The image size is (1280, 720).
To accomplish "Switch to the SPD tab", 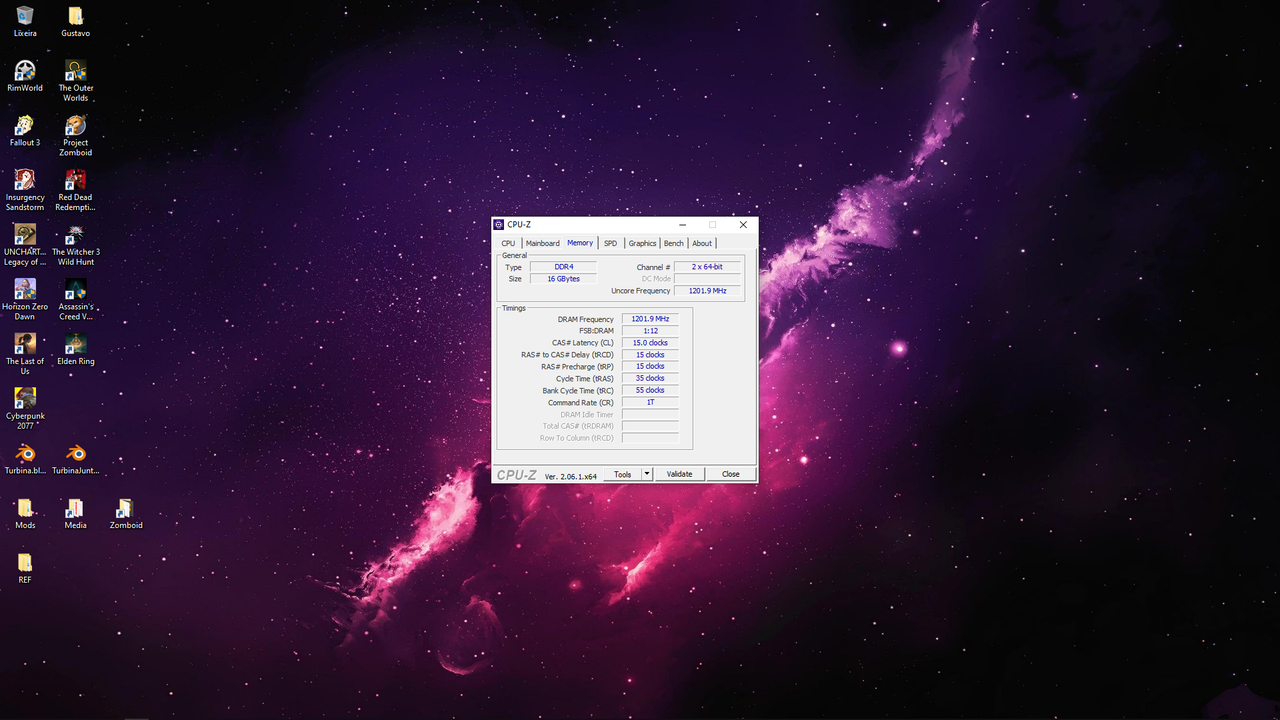I will point(610,242).
